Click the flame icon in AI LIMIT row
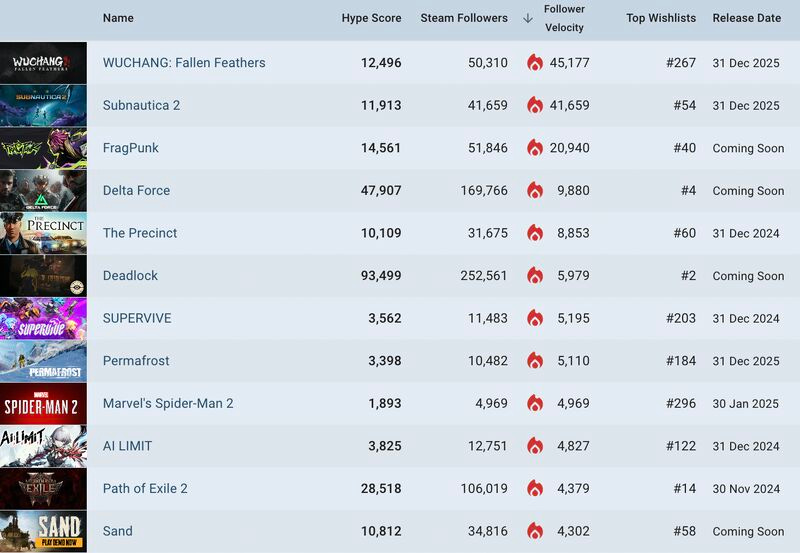 pos(535,446)
